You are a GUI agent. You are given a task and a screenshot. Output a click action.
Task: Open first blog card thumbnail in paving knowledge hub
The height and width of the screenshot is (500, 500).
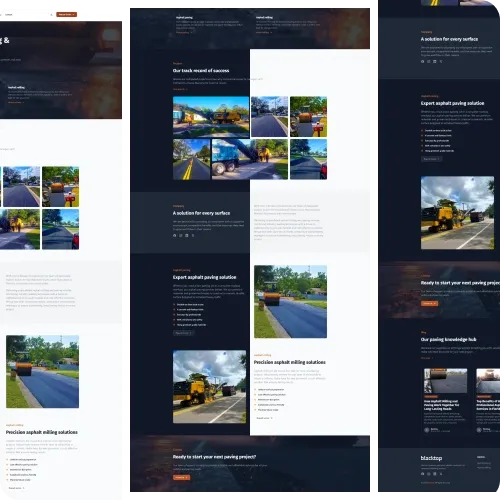[x=445, y=381]
